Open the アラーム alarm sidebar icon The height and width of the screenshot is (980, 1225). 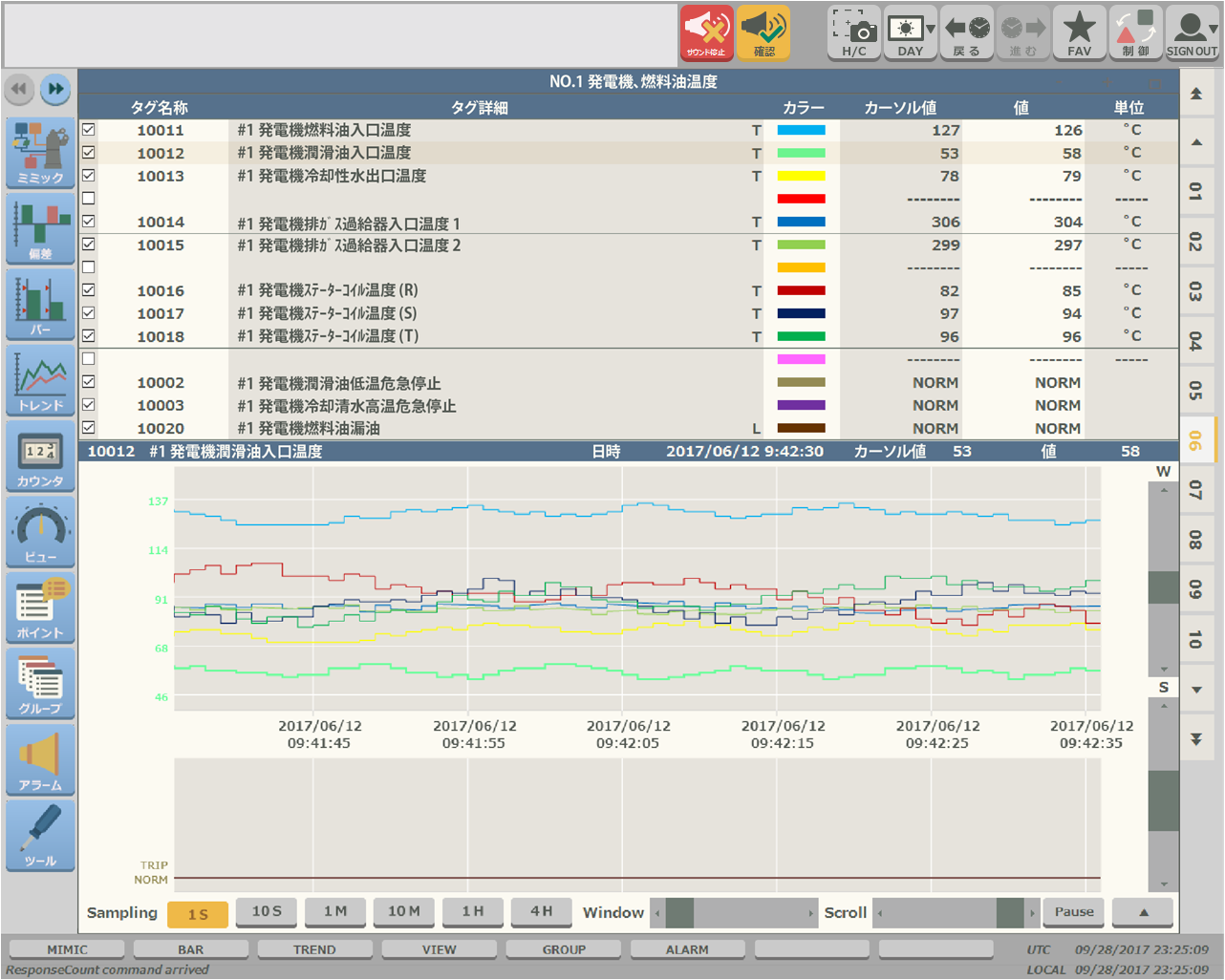pyautogui.click(x=40, y=759)
